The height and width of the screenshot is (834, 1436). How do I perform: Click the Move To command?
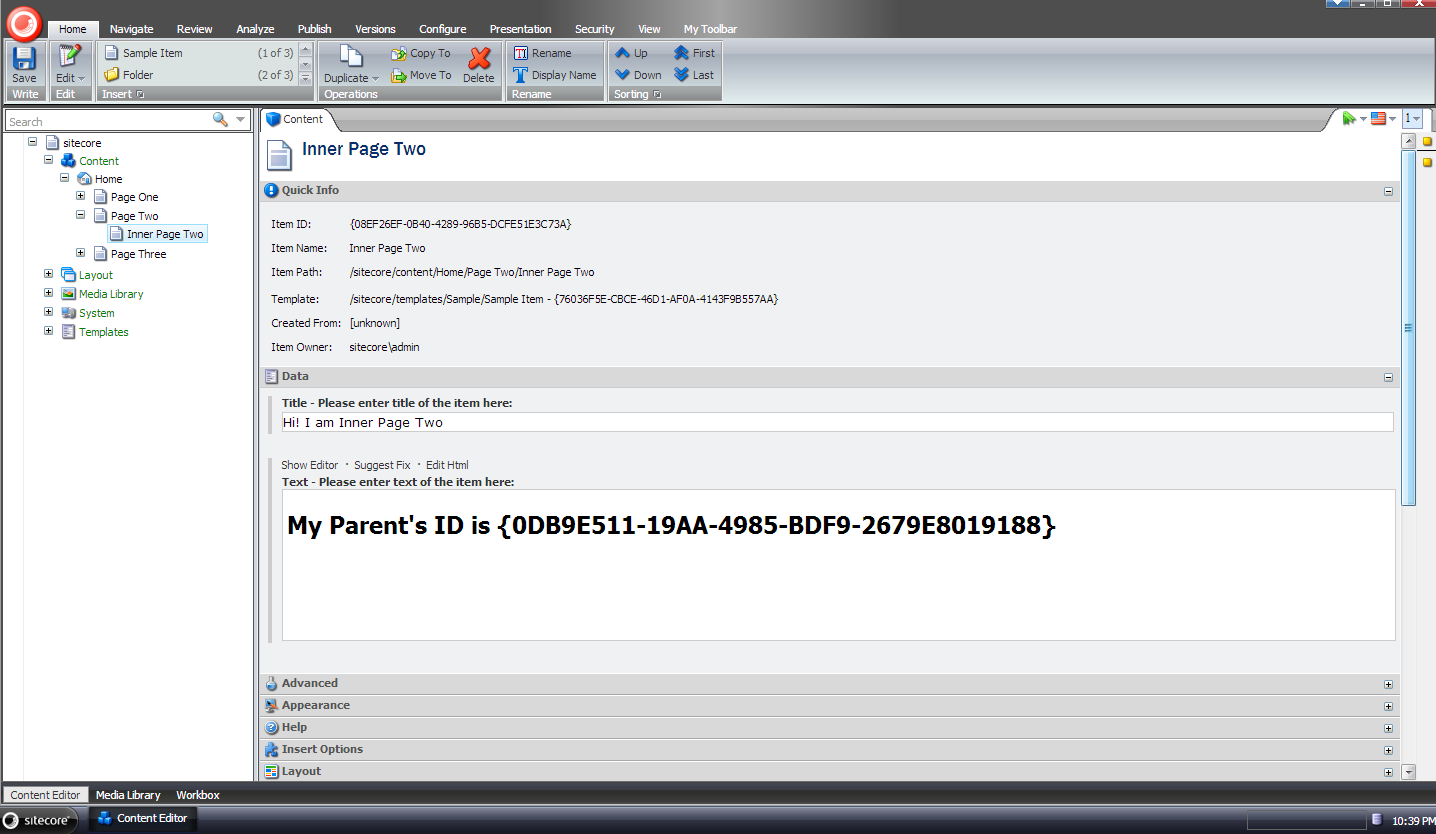click(x=421, y=75)
